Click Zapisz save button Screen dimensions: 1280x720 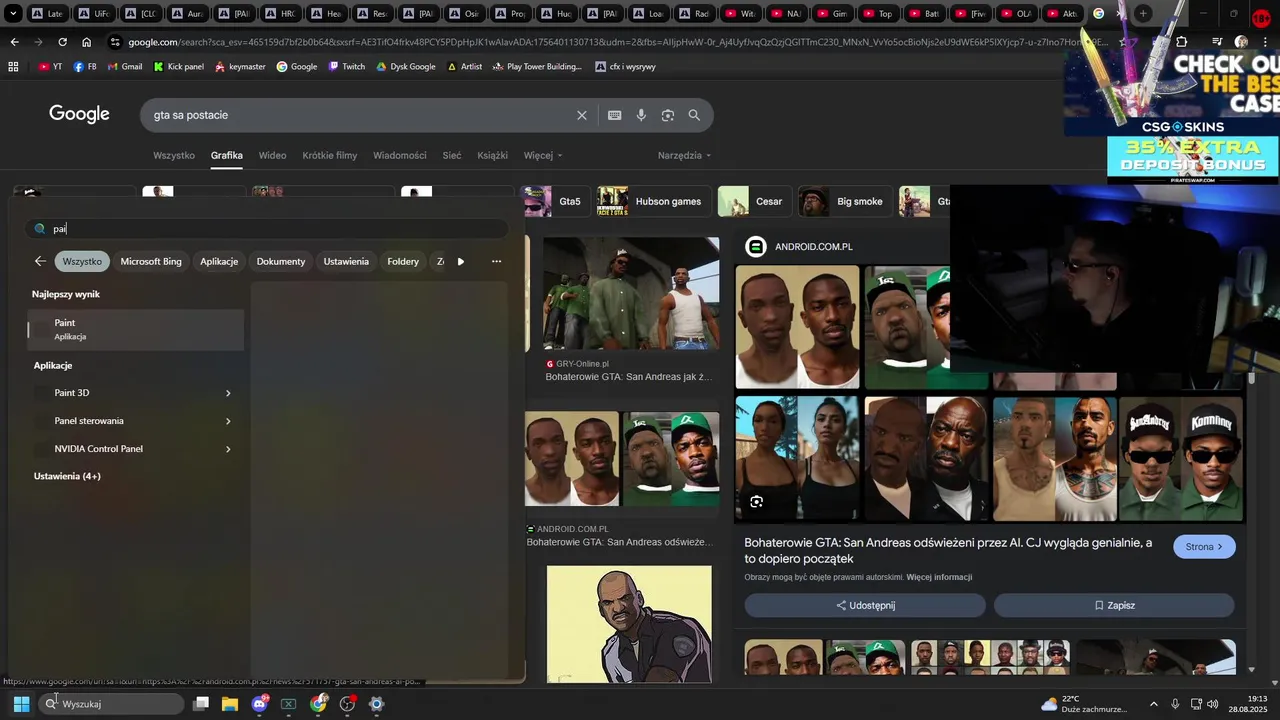(1114, 605)
